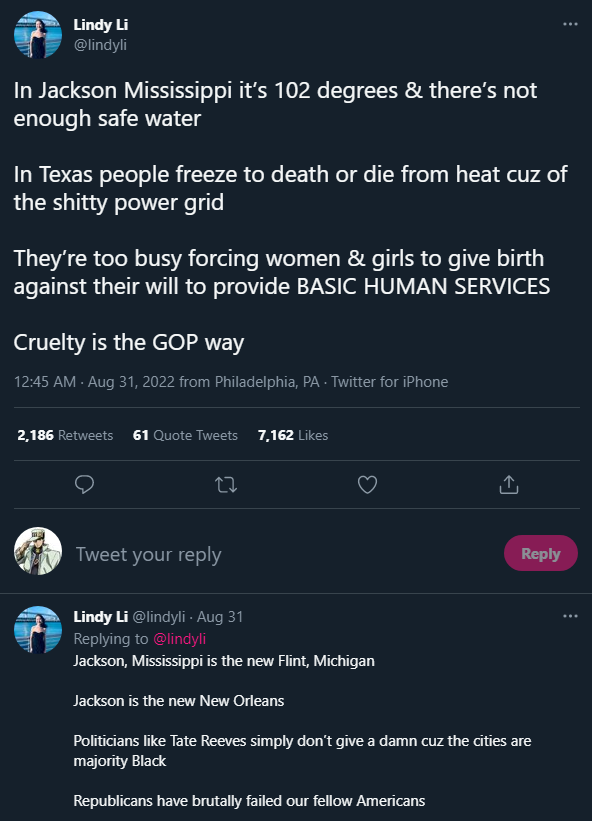Click Lindy Li name on reply tweet
The width and height of the screenshot is (592, 821).
tap(100, 617)
